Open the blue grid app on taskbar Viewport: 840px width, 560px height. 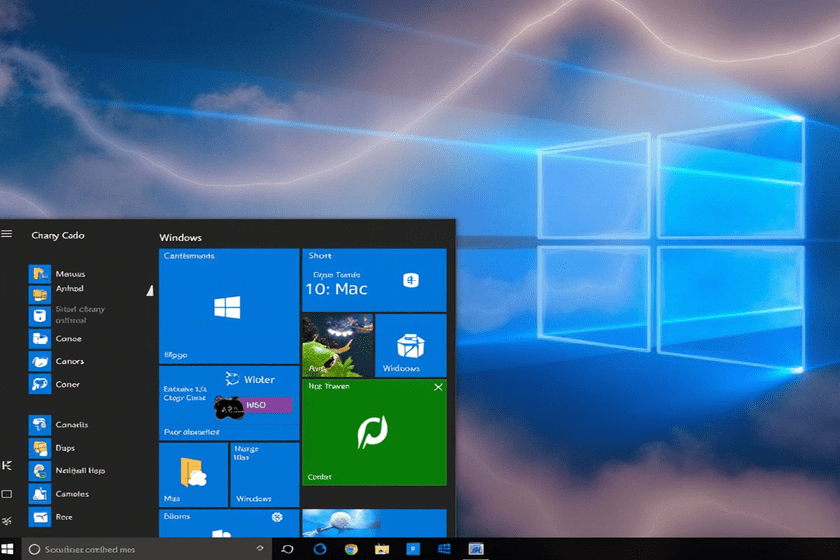[x=444, y=549]
